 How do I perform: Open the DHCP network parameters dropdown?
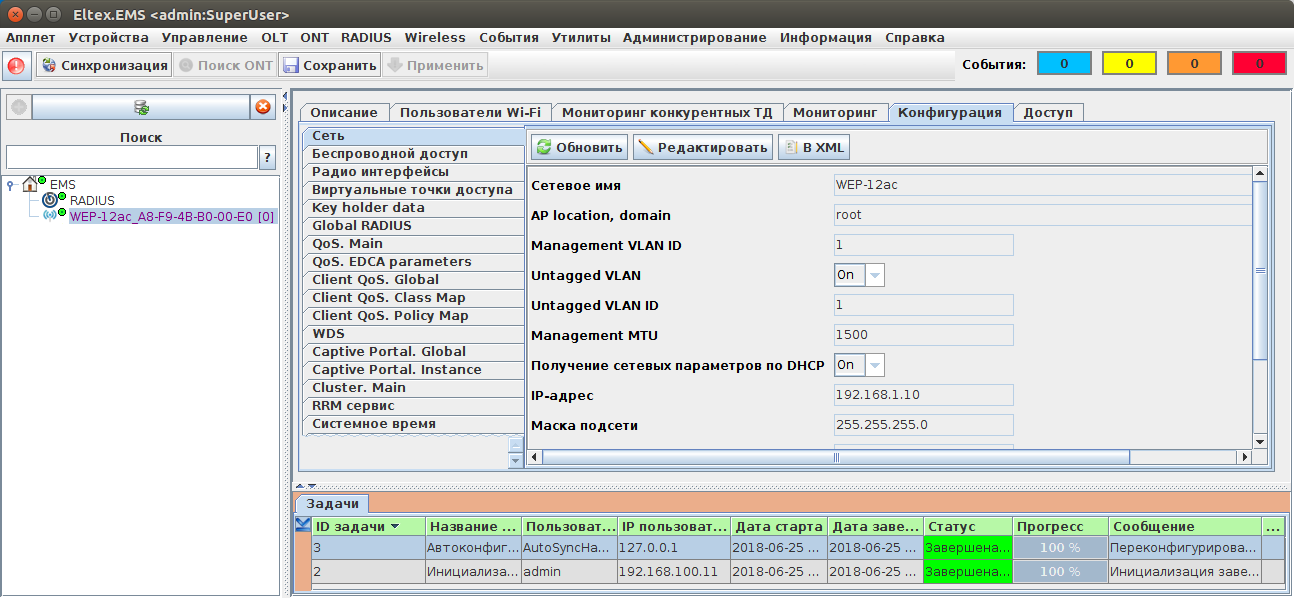(874, 365)
